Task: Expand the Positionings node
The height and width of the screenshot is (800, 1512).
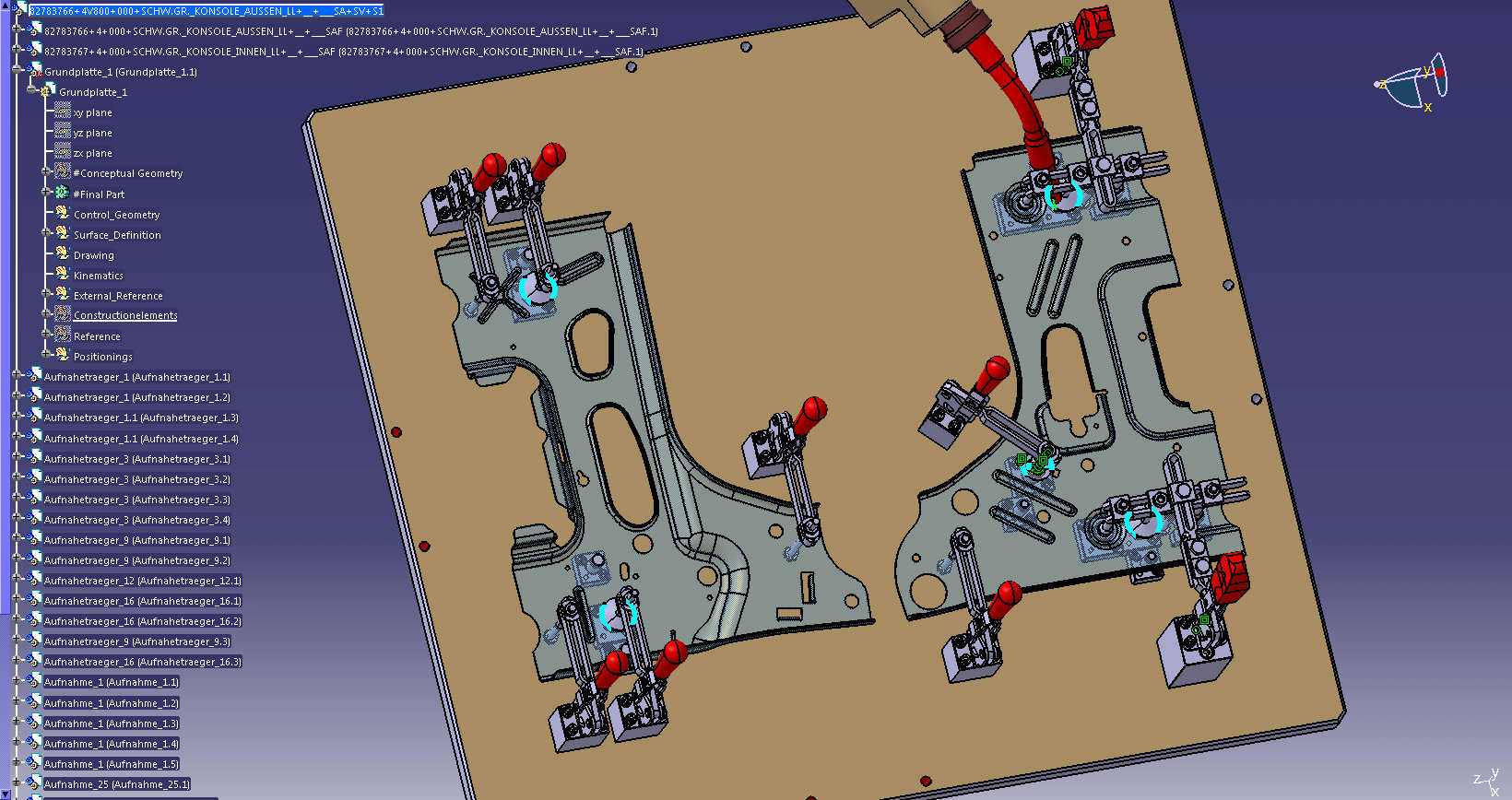Action: pyautogui.click(x=46, y=355)
